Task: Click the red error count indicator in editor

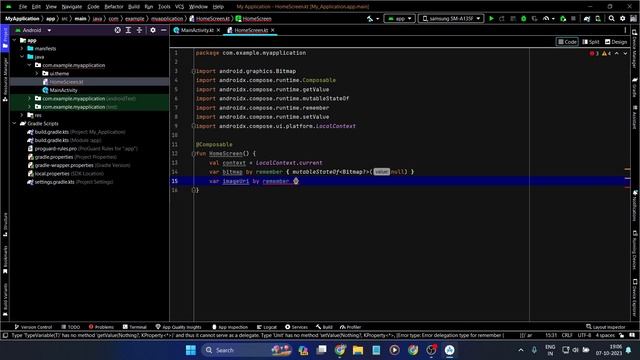Action: pos(594,53)
